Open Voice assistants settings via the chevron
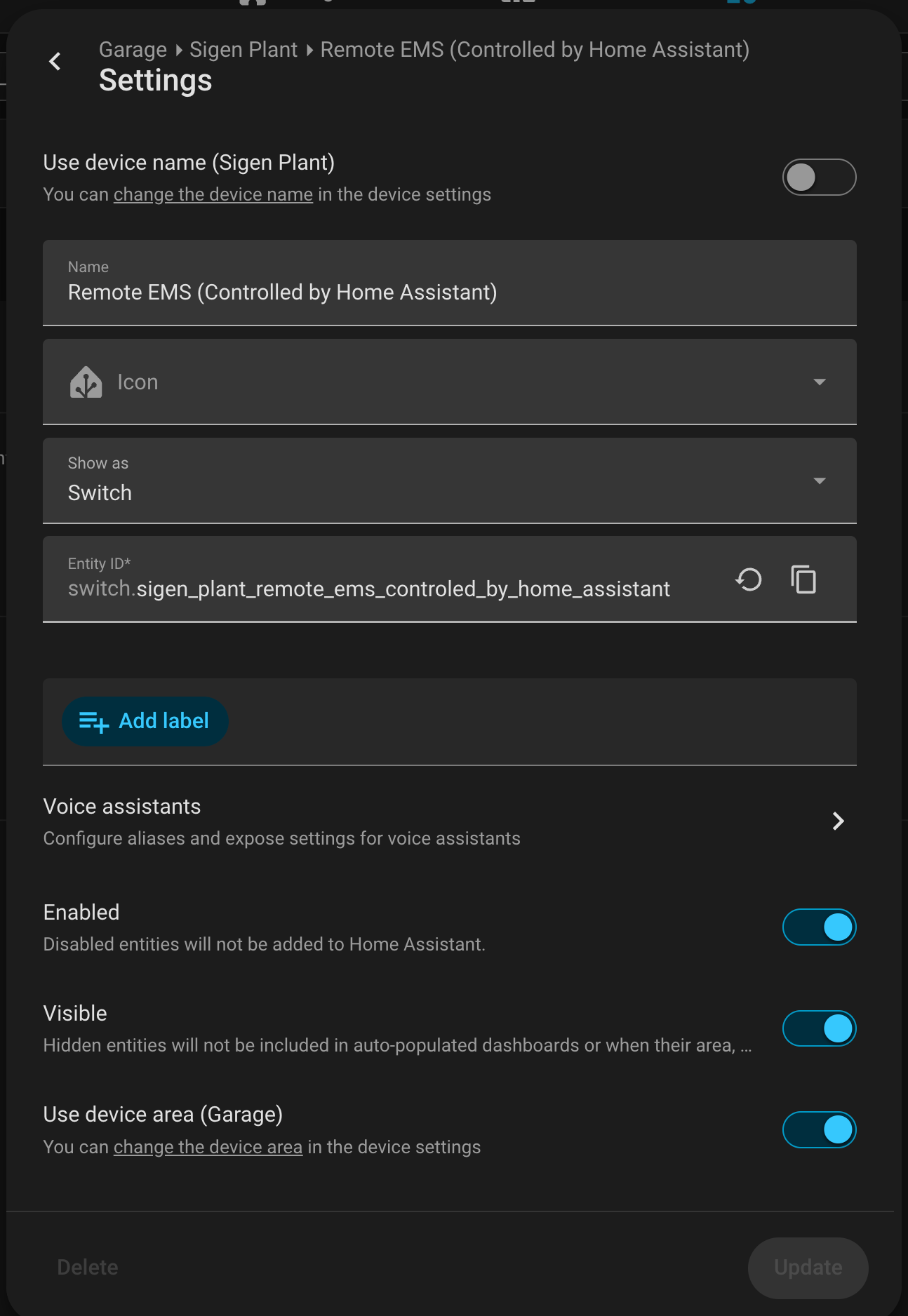The width and height of the screenshot is (908, 1316). click(838, 821)
